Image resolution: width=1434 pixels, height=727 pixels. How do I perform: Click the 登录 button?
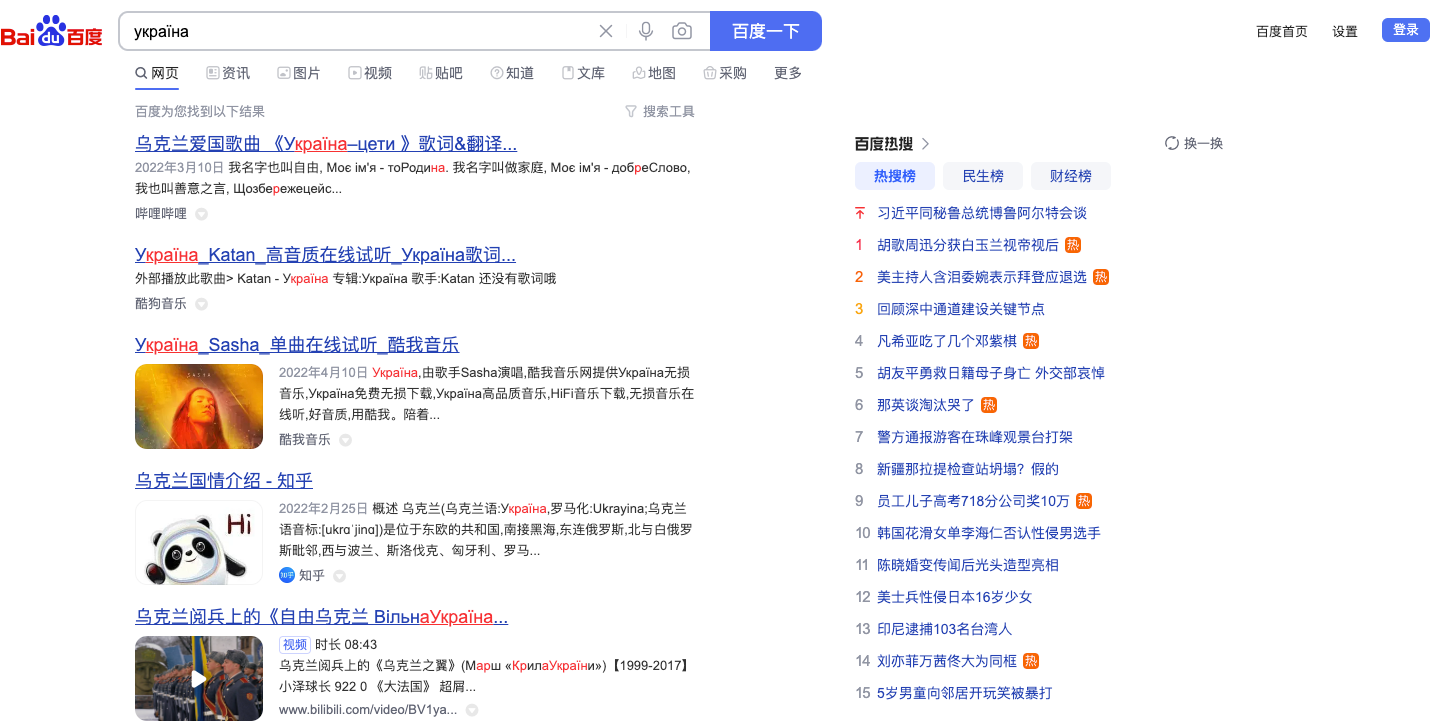pyautogui.click(x=1406, y=30)
